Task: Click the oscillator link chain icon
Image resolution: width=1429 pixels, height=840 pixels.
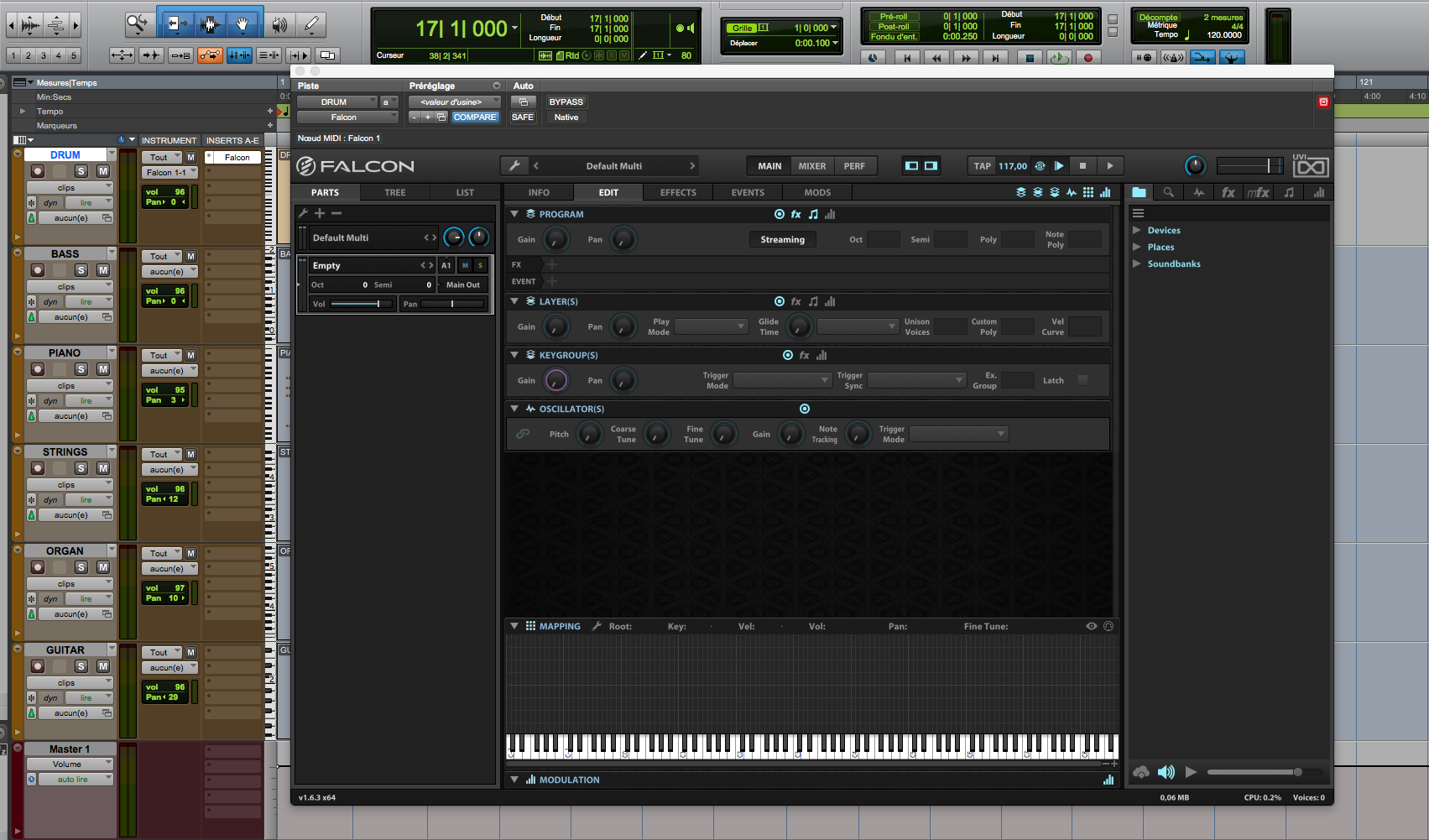Action: [x=523, y=434]
